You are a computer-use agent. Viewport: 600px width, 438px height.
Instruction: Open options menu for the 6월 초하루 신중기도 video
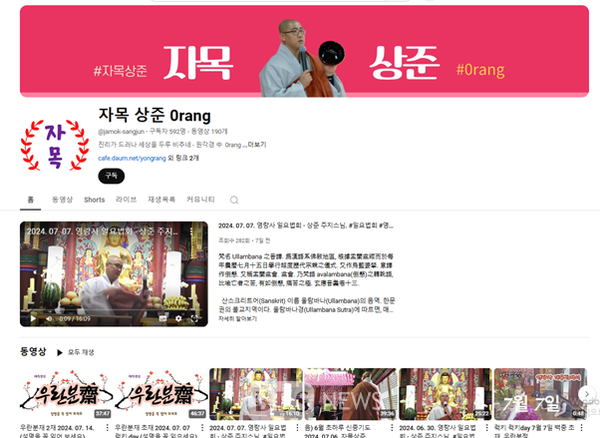[392, 427]
